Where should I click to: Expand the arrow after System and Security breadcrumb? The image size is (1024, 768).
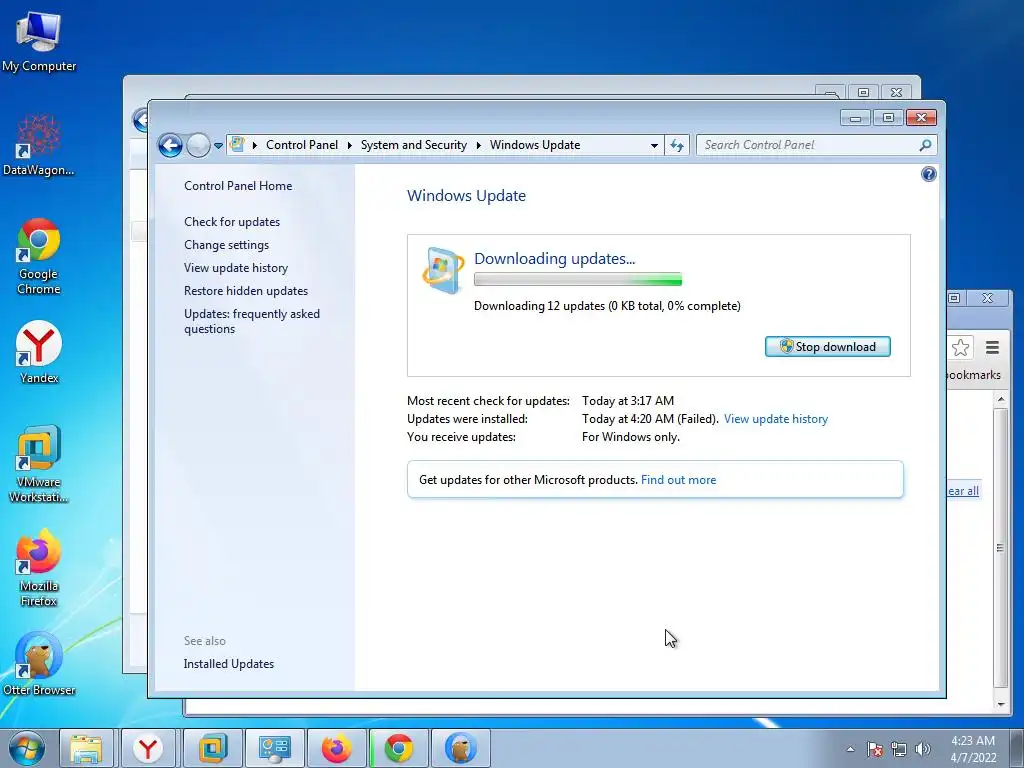(x=478, y=145)
